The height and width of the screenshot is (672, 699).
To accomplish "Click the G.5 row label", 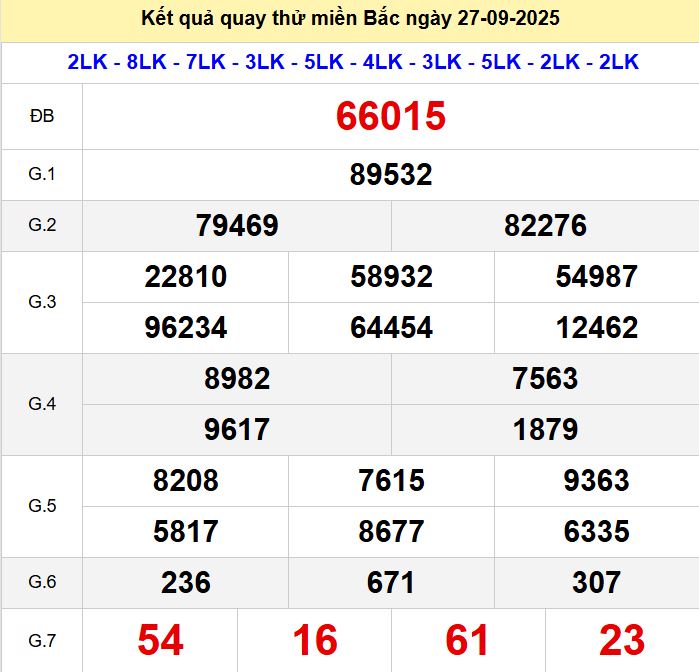I will point(42,506).
